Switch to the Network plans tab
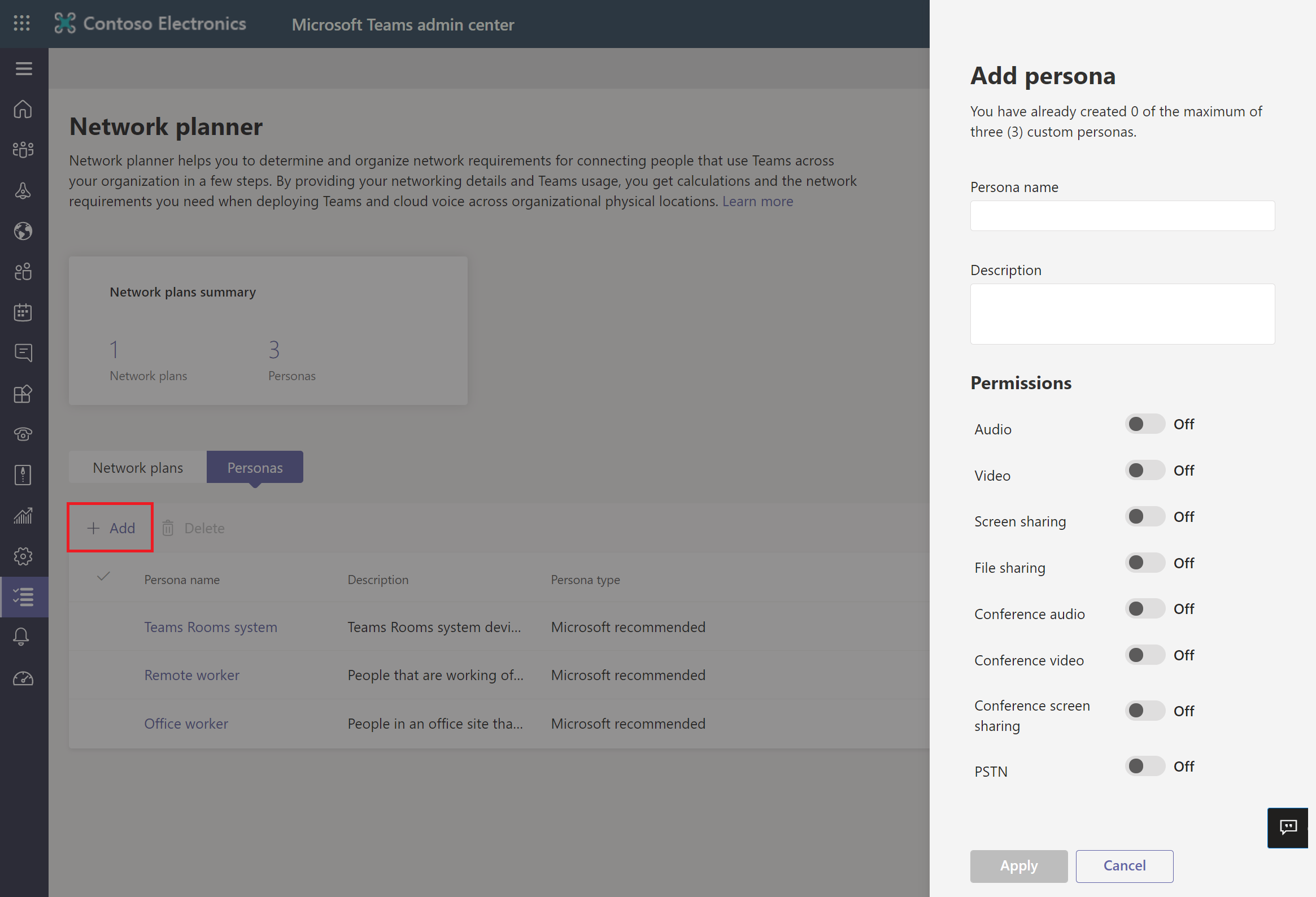 [138, 468]
